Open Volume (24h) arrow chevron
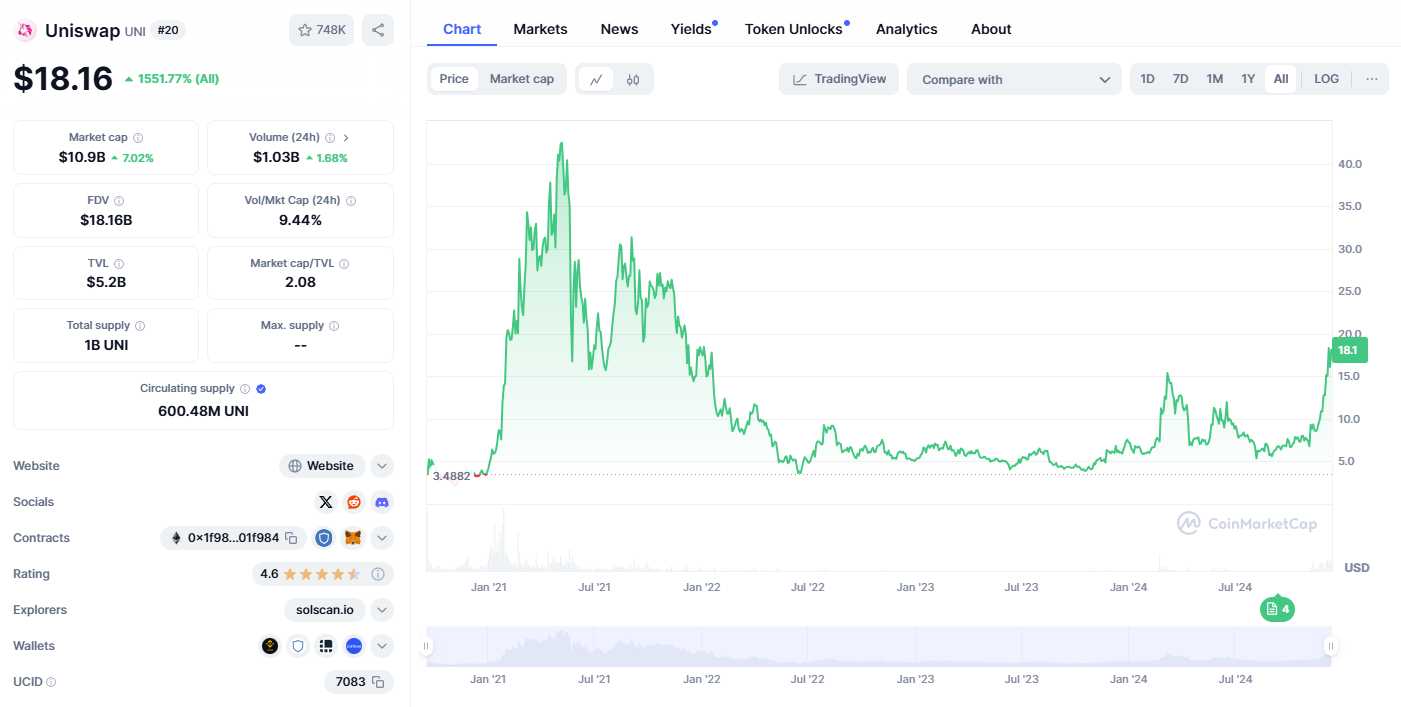 tap(346, 138)
